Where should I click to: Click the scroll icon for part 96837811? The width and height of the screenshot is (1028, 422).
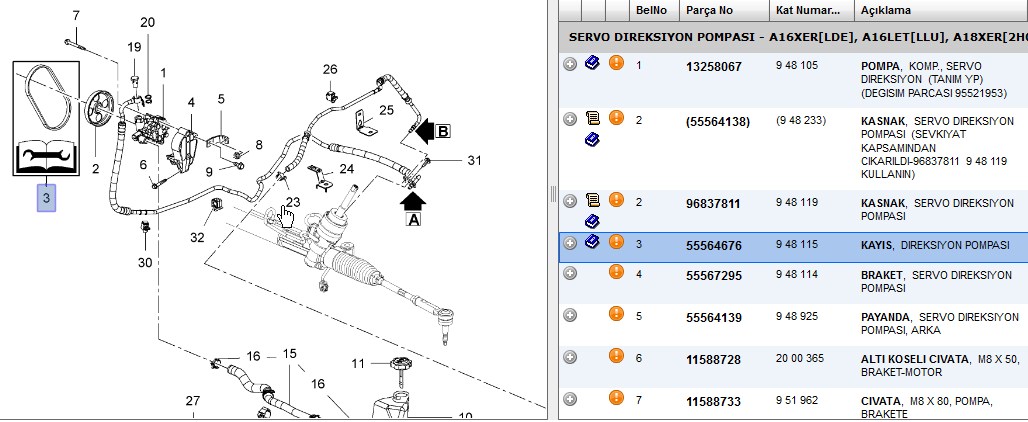pyautogui.click(x=592, y=200)
